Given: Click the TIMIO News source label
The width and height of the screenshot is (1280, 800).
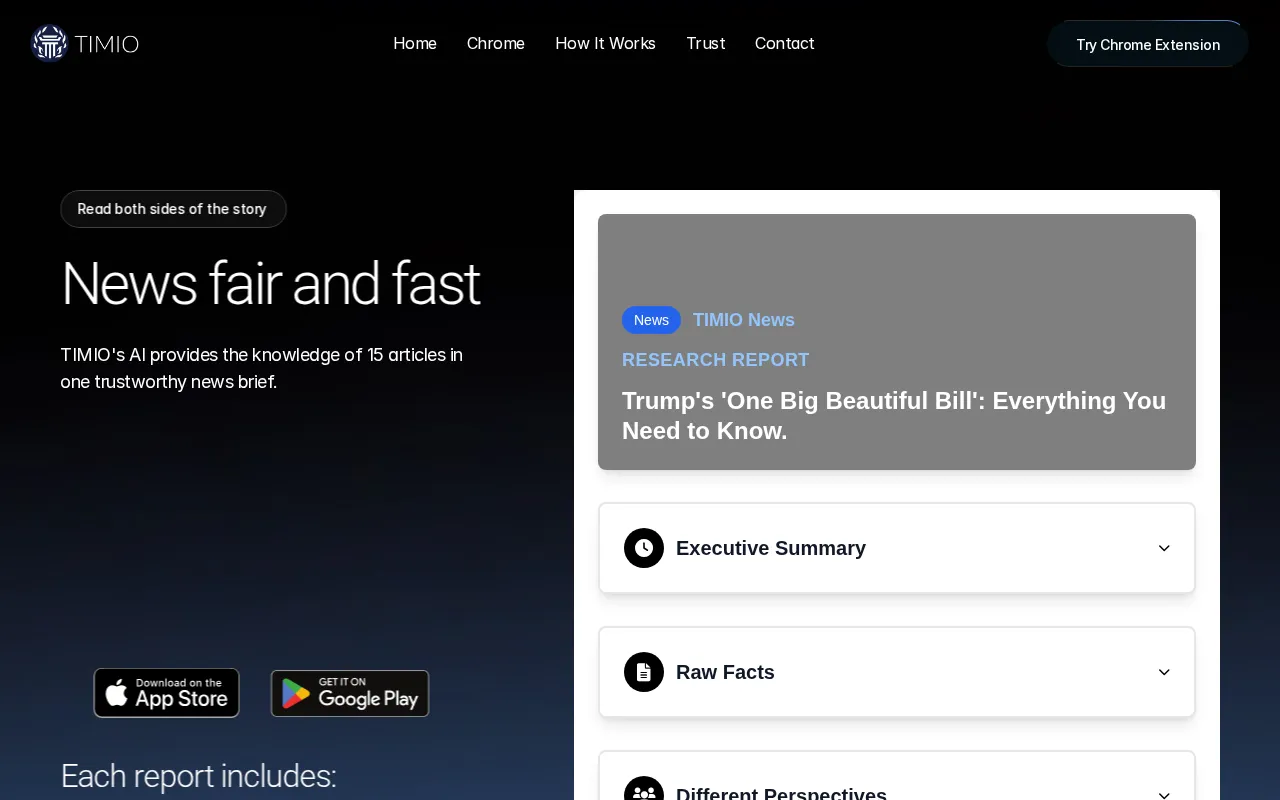Looking at the screenshot, I should 744,320.
